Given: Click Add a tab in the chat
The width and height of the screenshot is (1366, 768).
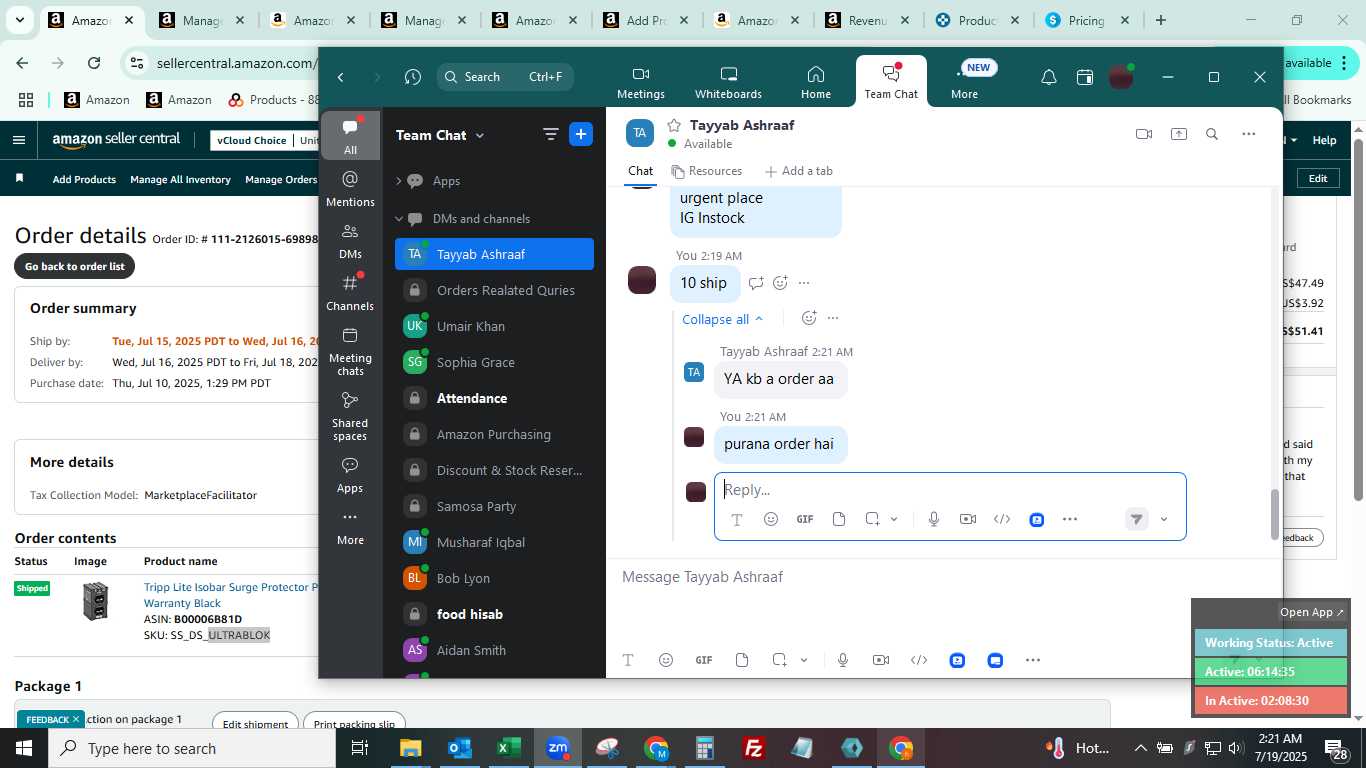Looking at the screenshot, I should (x=798, y=171).
